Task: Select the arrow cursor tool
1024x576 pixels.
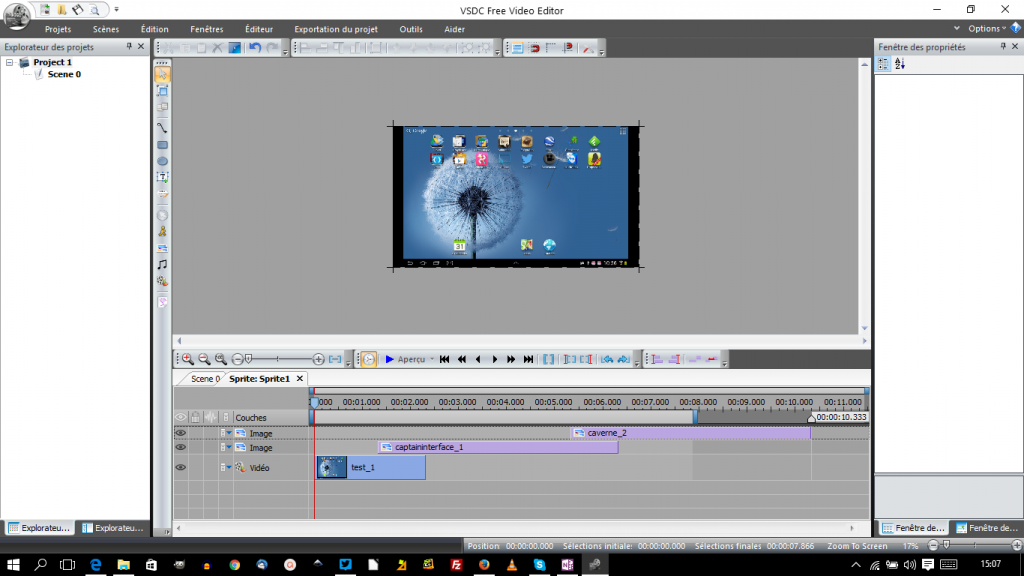Action: tap(162, 74)
